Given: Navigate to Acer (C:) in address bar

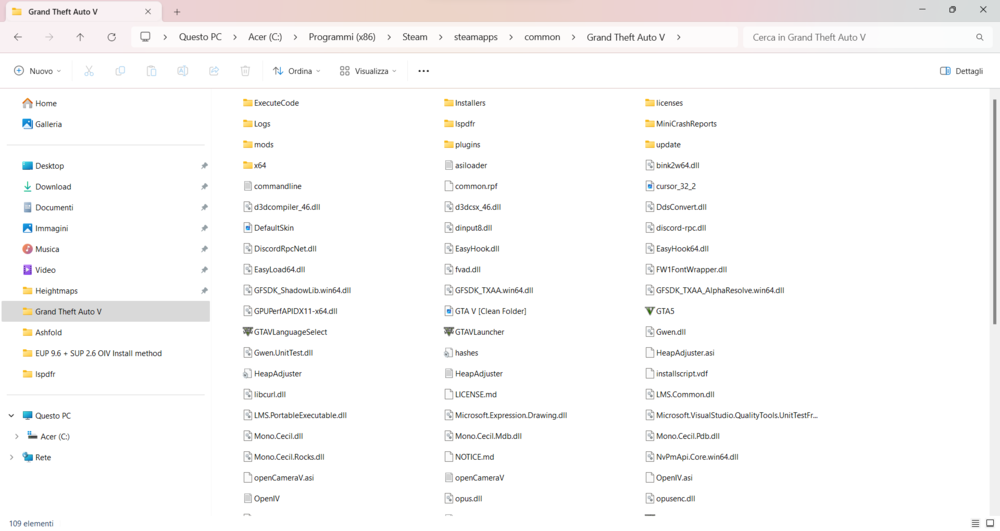Looking at the screenshot, I should pos(265,37).
